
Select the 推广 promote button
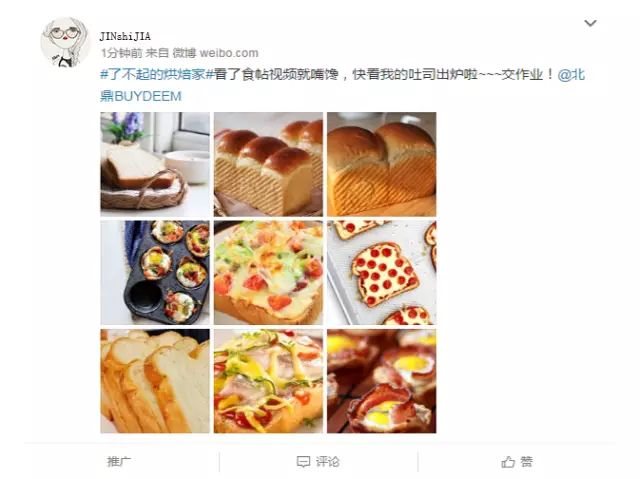pos(119,462)
